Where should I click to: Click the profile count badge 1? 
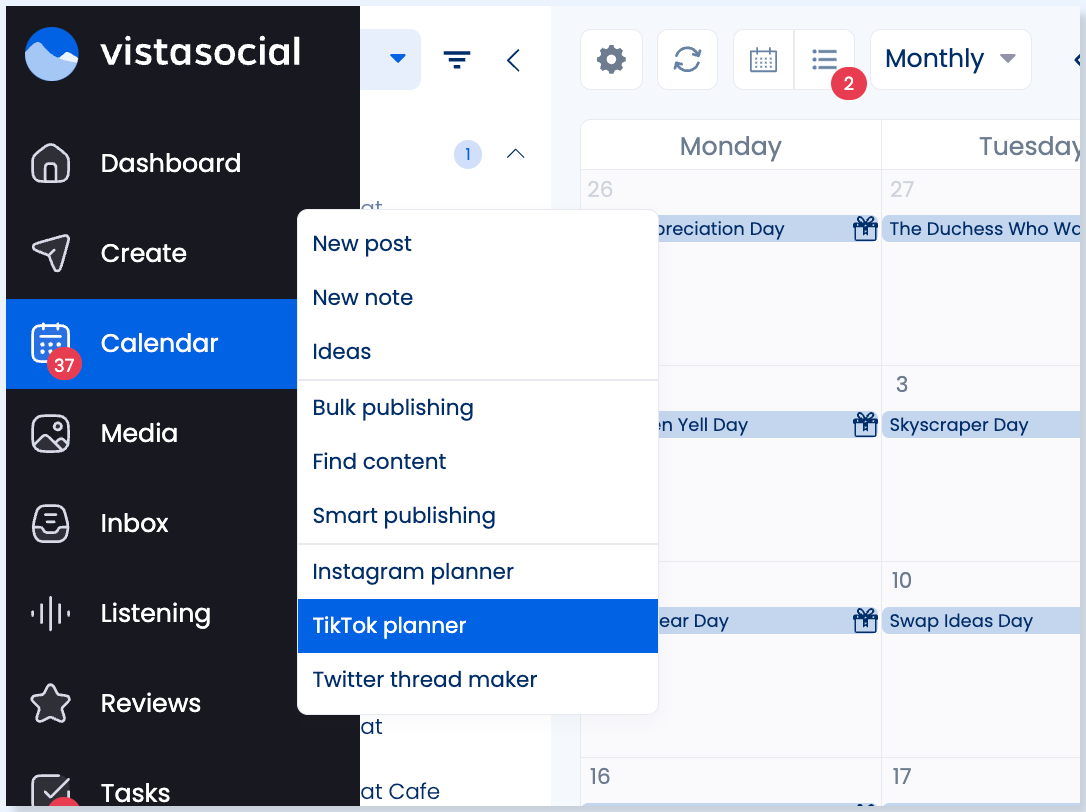[468, 154]
